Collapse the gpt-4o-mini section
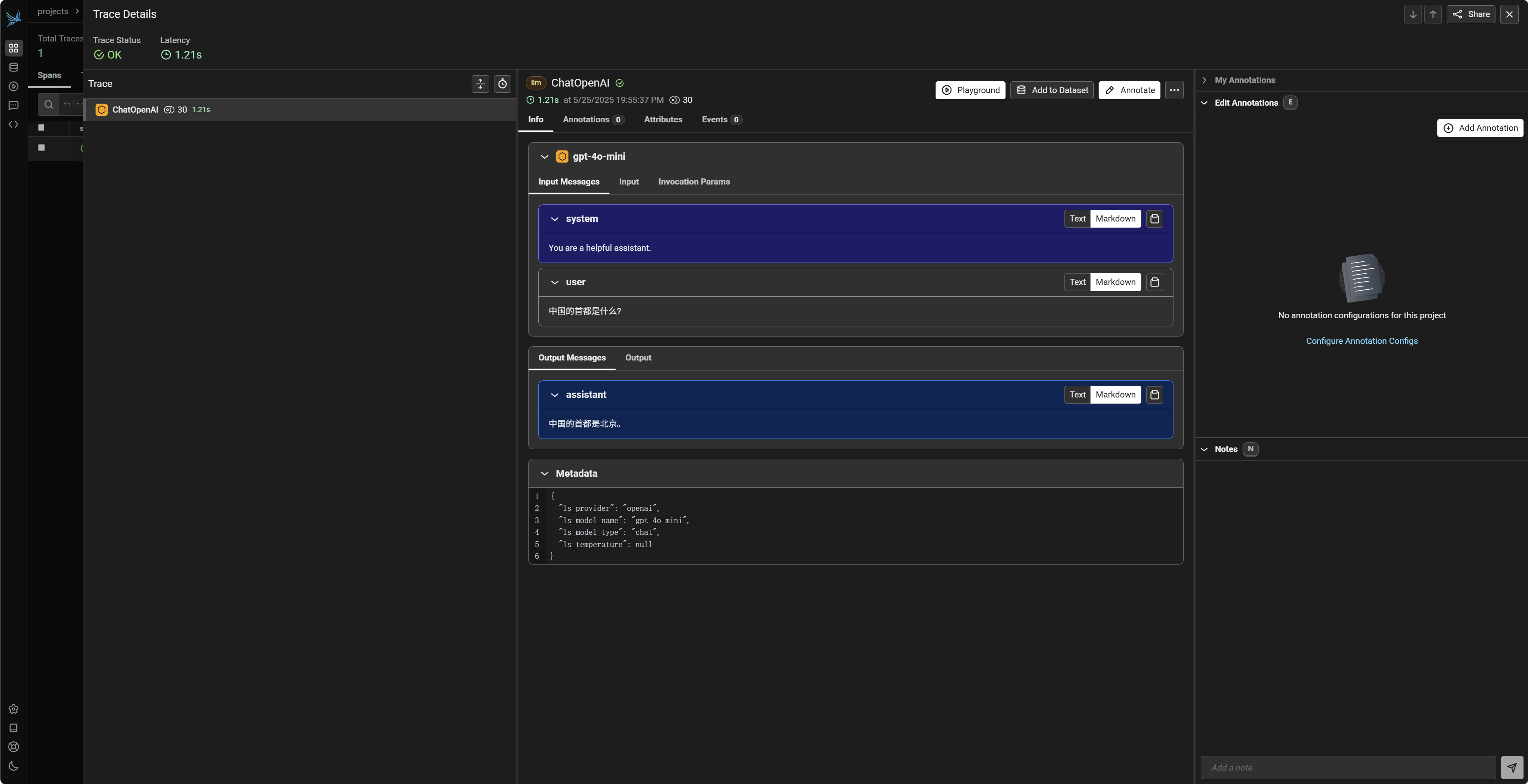1528x784 pixels. click(544, 156)
